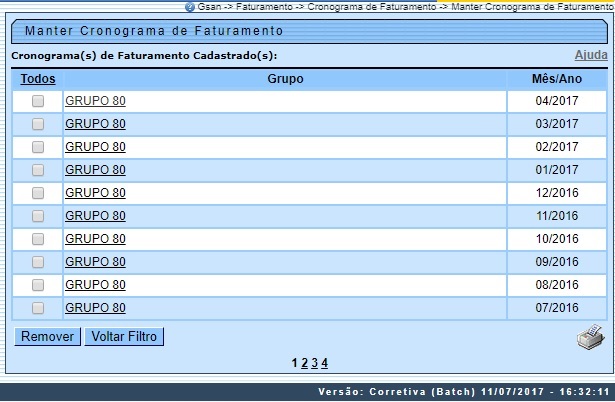Click the Mês/Ano column header
Viewport: 615px width, 402px height.
click(x=557, y=79)
